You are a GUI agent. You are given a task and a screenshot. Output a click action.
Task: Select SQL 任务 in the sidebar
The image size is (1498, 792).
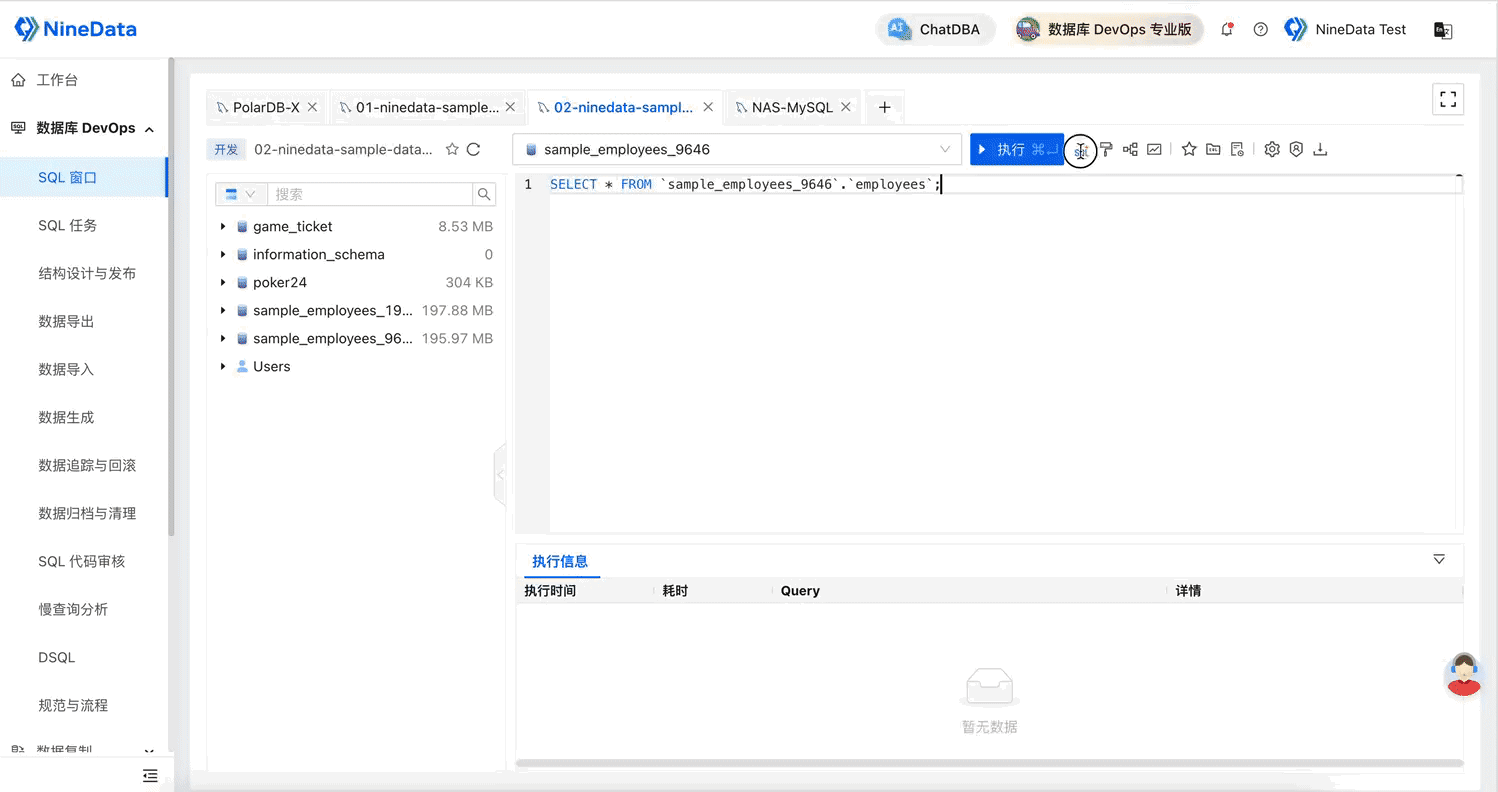(x=68, y=225)
